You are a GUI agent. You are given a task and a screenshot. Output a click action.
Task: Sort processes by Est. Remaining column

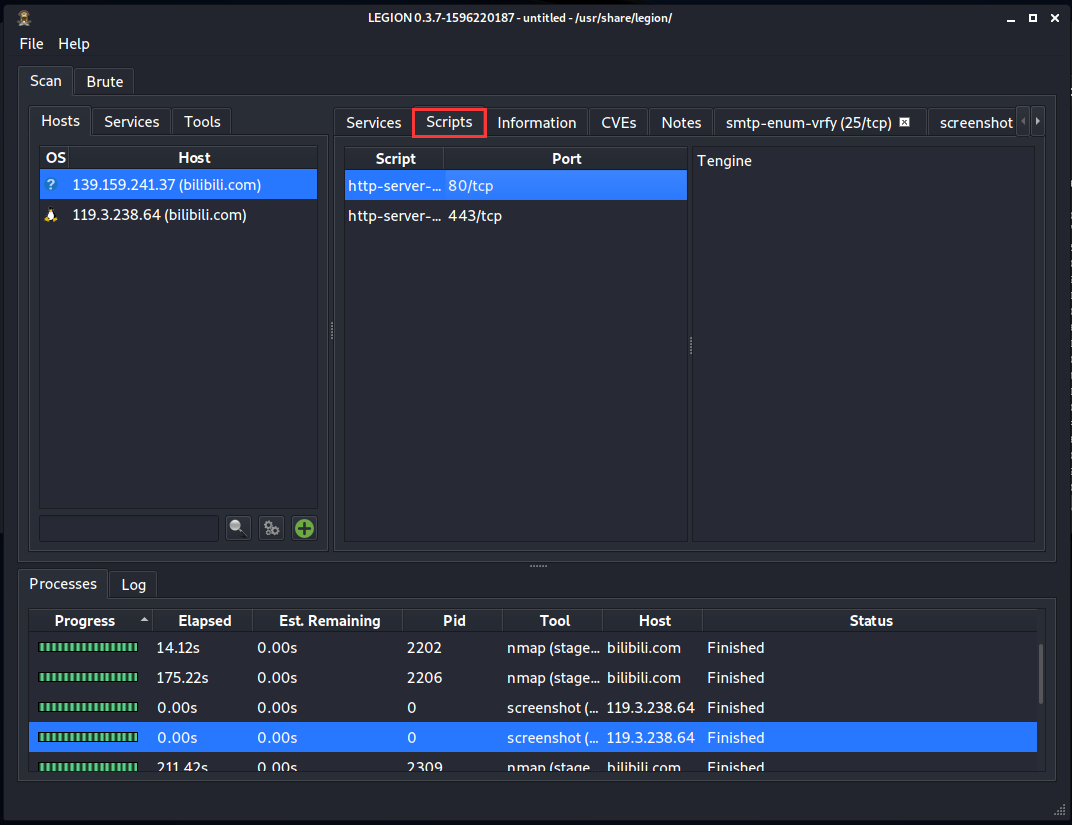pyautogui.click(x=329, y=621)
